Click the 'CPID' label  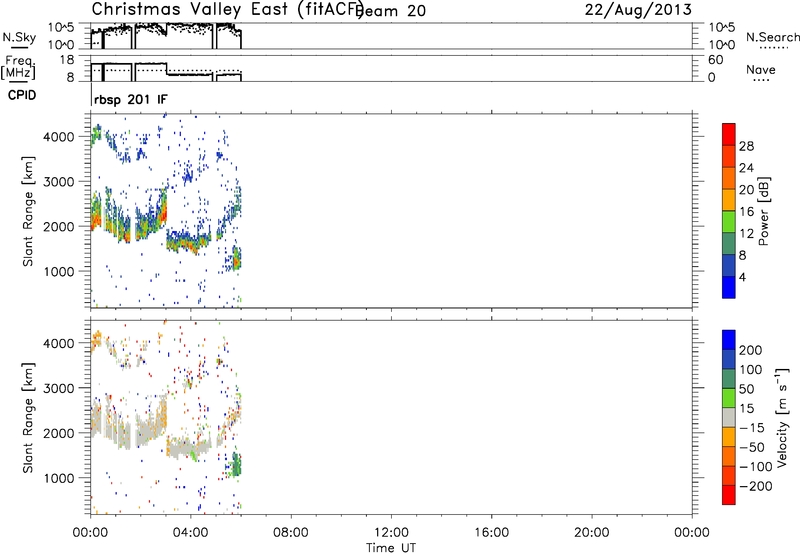22,95
